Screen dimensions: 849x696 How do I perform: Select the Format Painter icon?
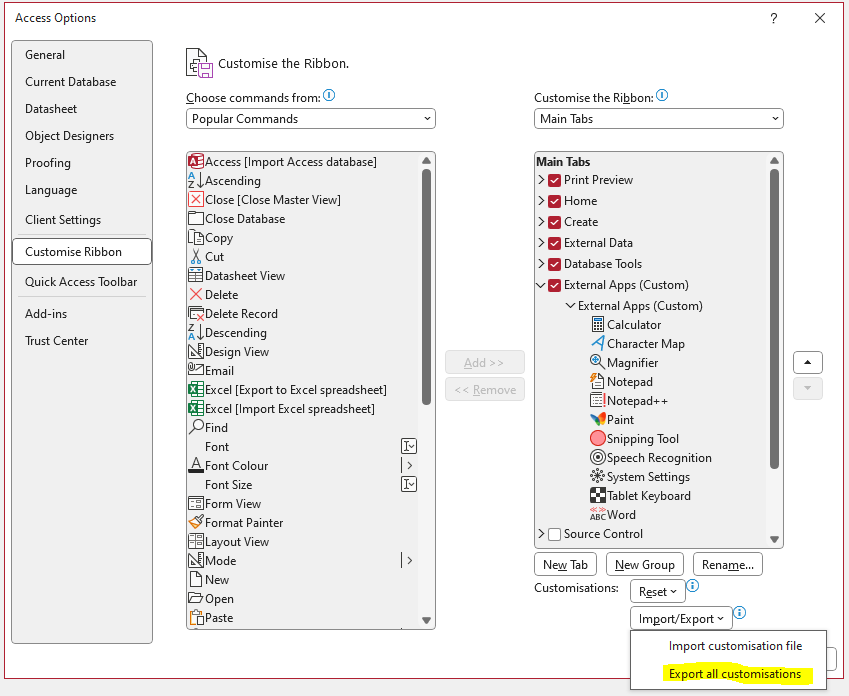195,522
